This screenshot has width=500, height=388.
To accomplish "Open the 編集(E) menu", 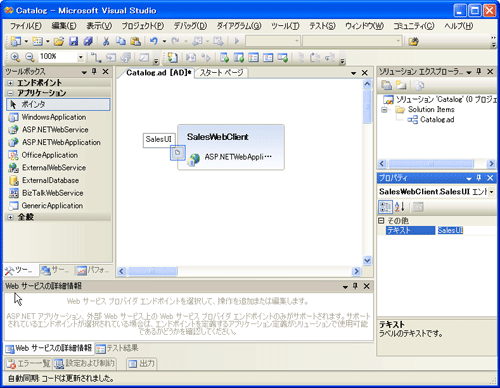I will (64, 26).
